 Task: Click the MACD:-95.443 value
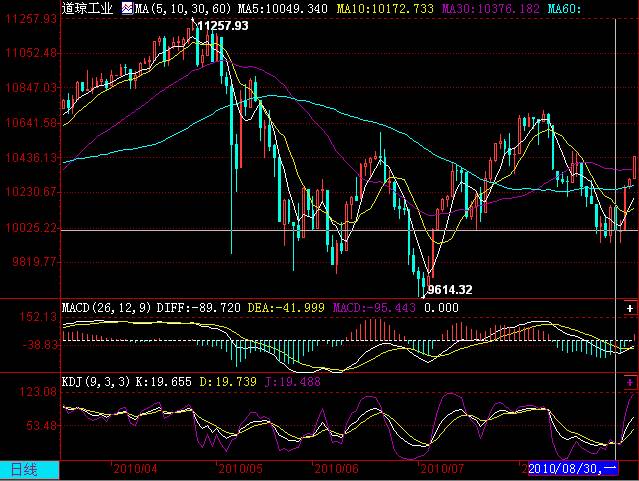point(374,307)
